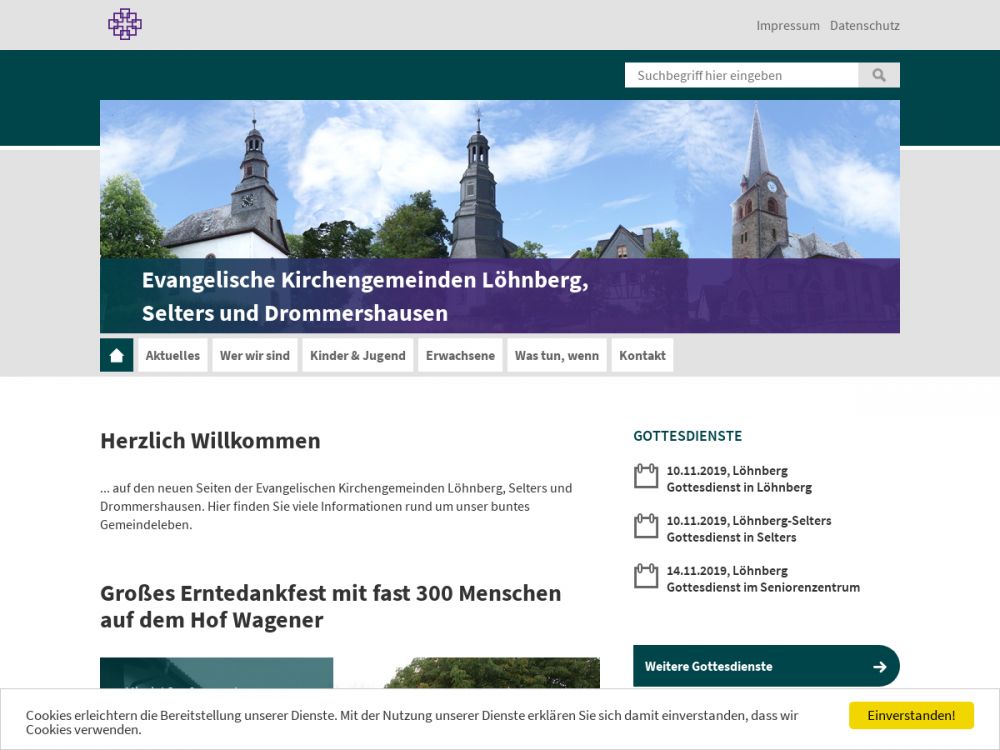Open Gottesdienst in Selters event link
This screenshot has width=1000, height=750.
pyautogui.click(x=731, y=537)
